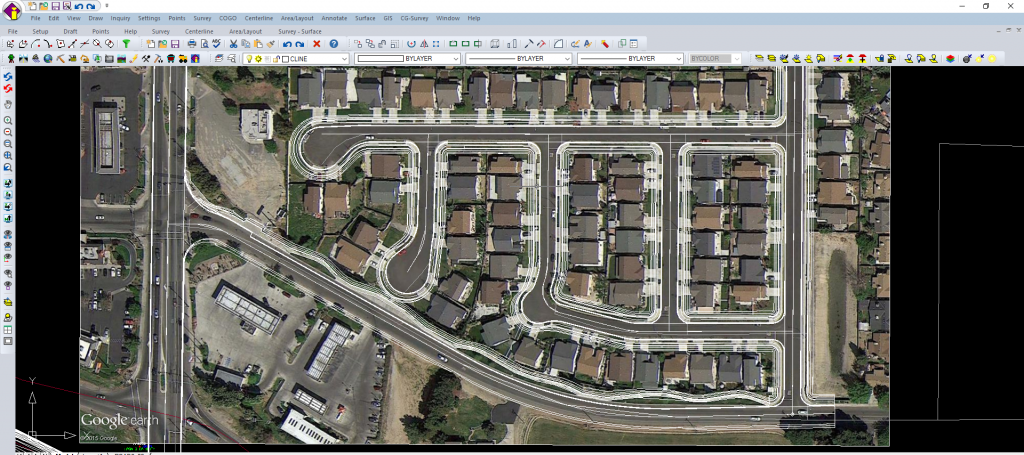The image size is (1024, 455).
Task: Switch to the Survey - Surface tab
Action: pos(299,31)
